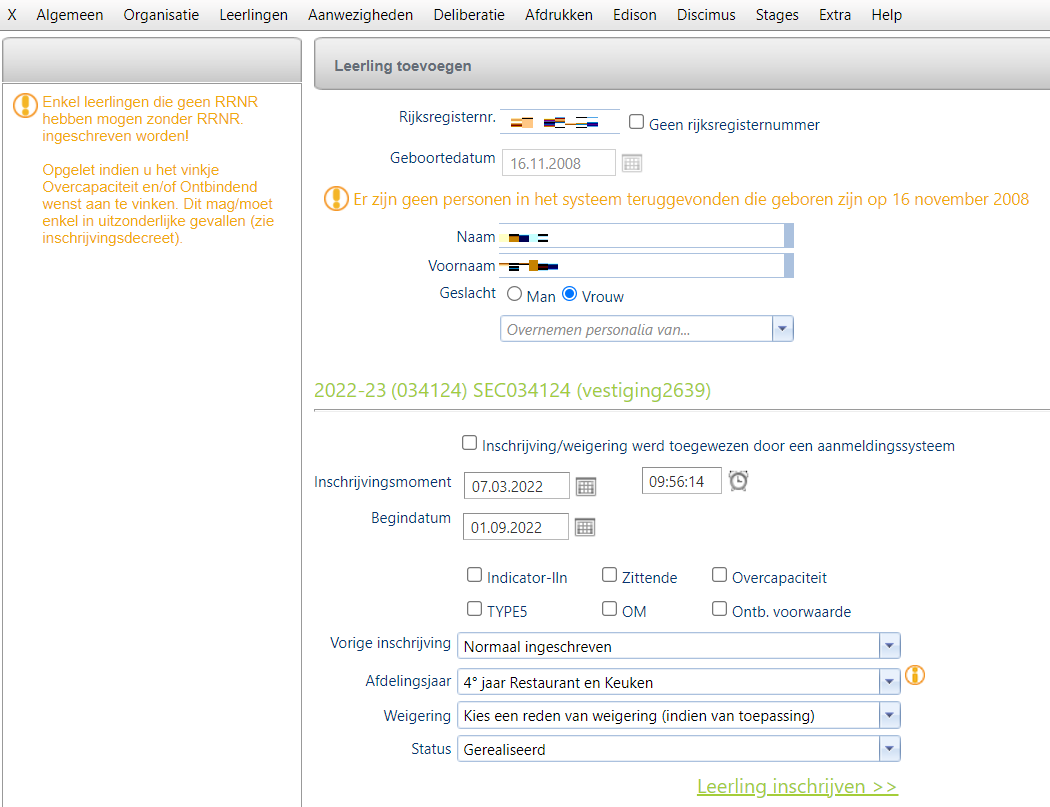Toggle the Overcapaciteit checkbox
The image size is (1050, 807).
tap(719, 575)
